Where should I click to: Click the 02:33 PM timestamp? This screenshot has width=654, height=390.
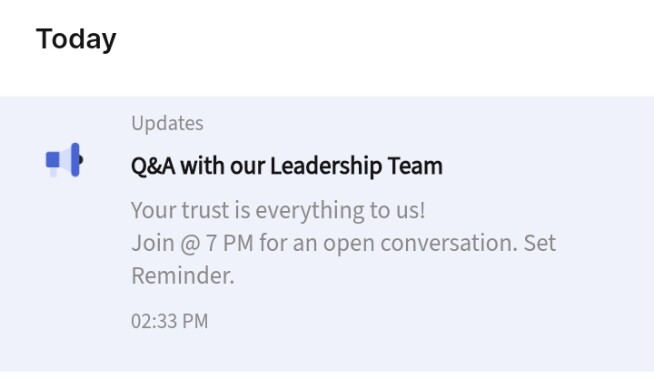click(169, 321)
